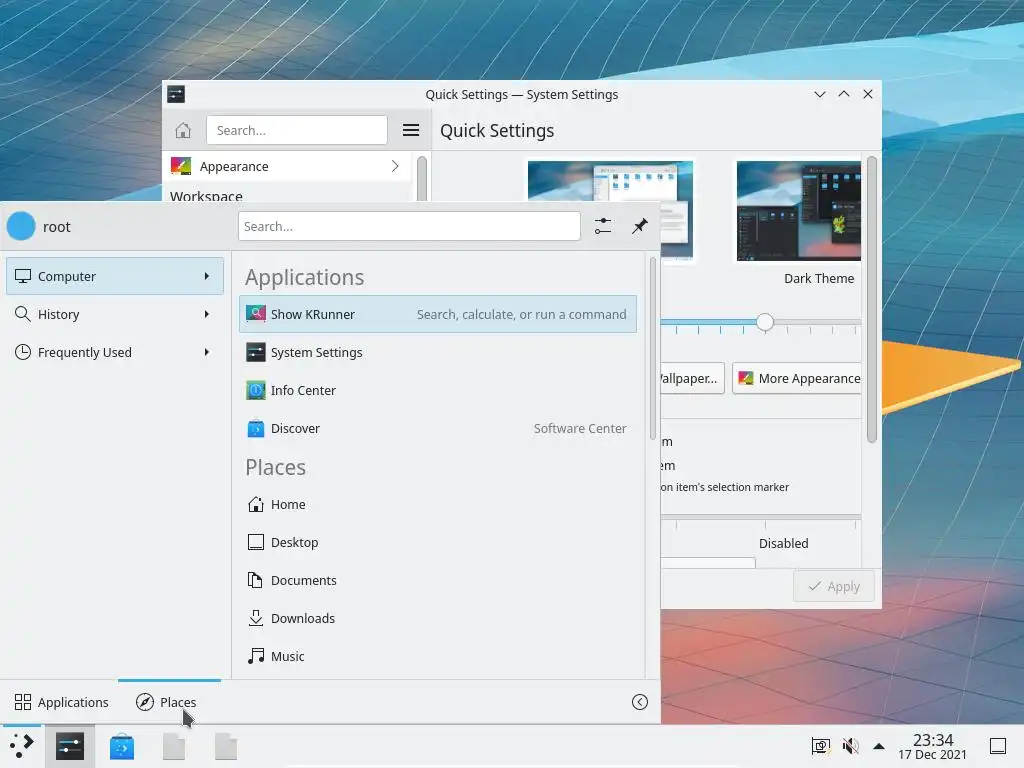Open Music place in launcher
1024x768 pixels.
pyautogui.click(x=438, y=656)
